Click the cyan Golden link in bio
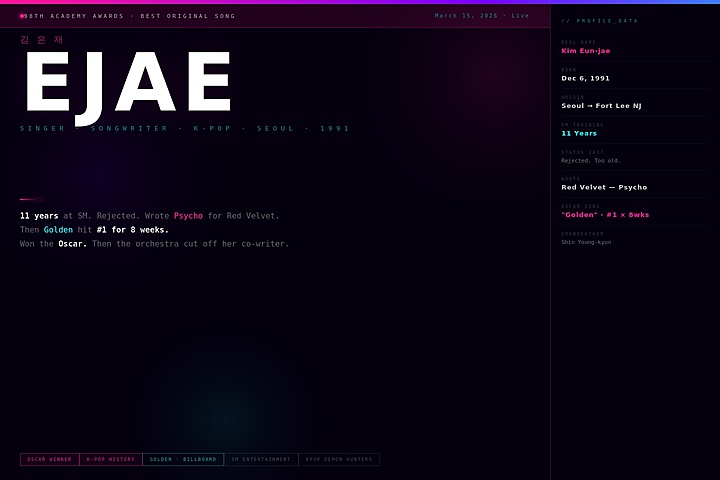The image size is (720, 480). (58, 230)
